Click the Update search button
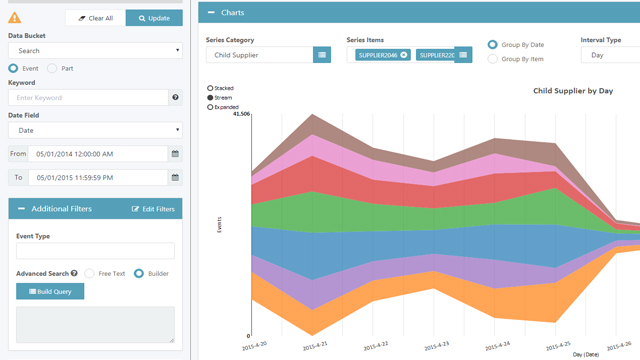640x360 pixels. tap(154, 18)
